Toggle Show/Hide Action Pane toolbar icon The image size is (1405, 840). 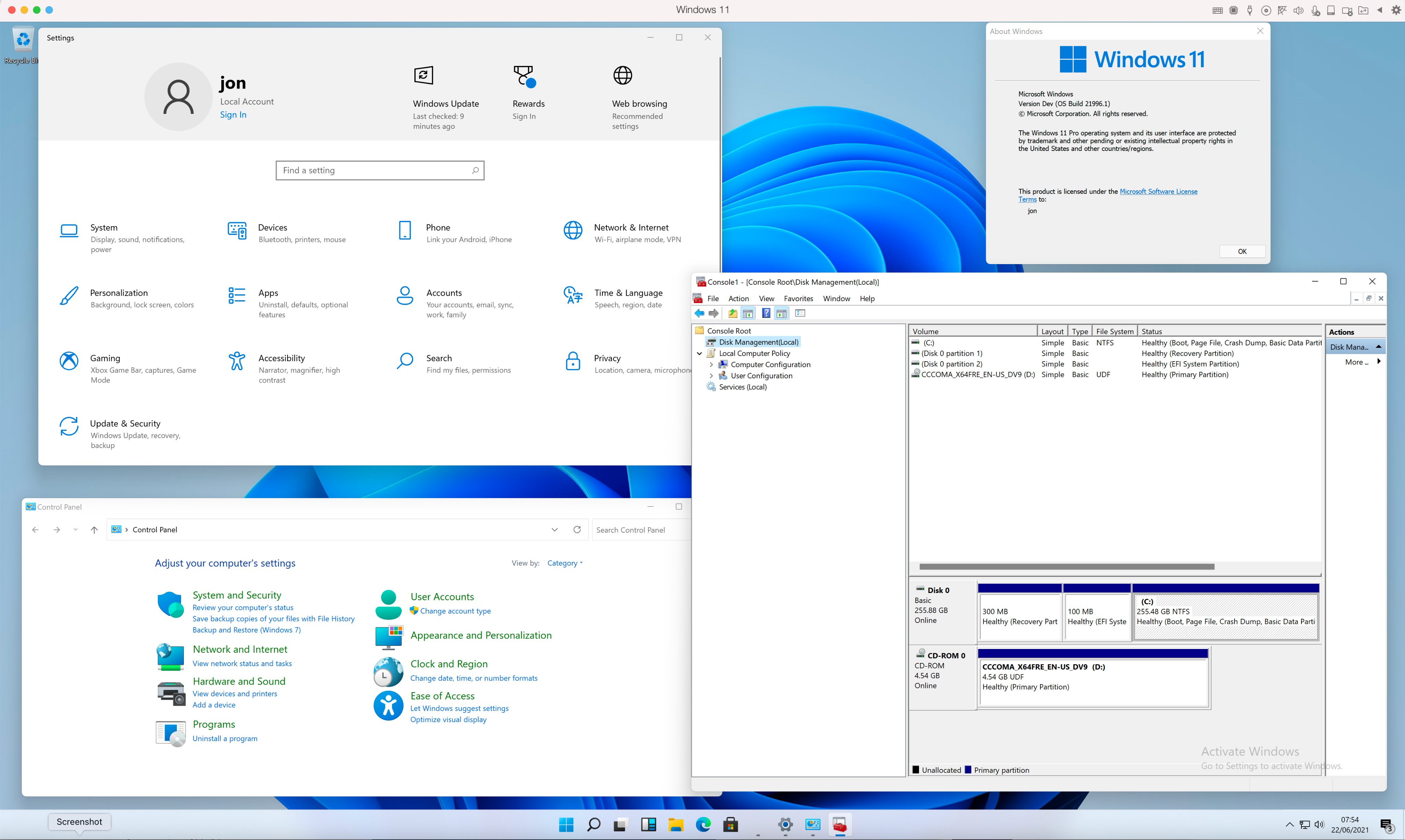point(782,313)
